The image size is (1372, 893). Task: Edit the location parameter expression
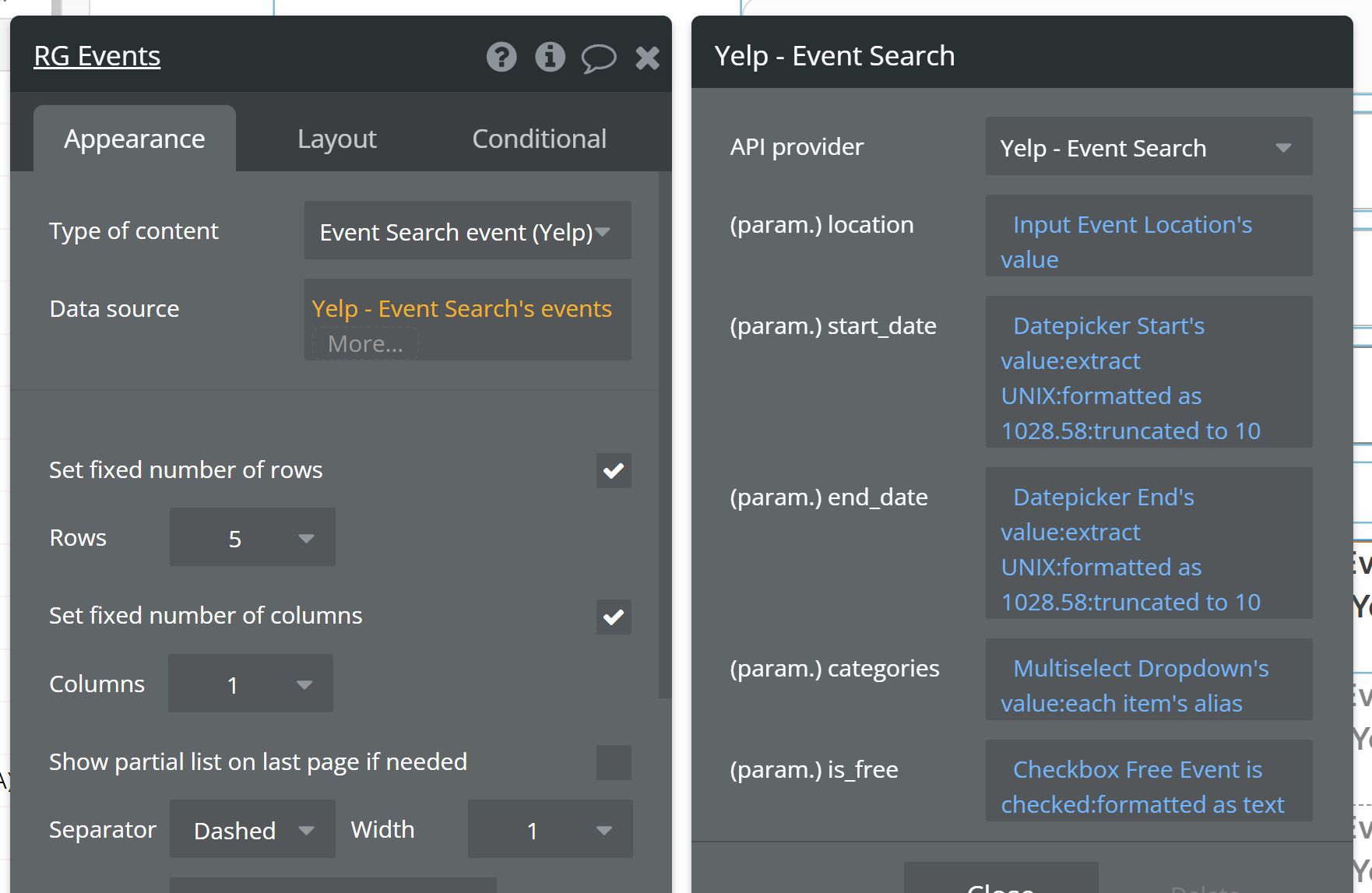tap(1149, 241)
